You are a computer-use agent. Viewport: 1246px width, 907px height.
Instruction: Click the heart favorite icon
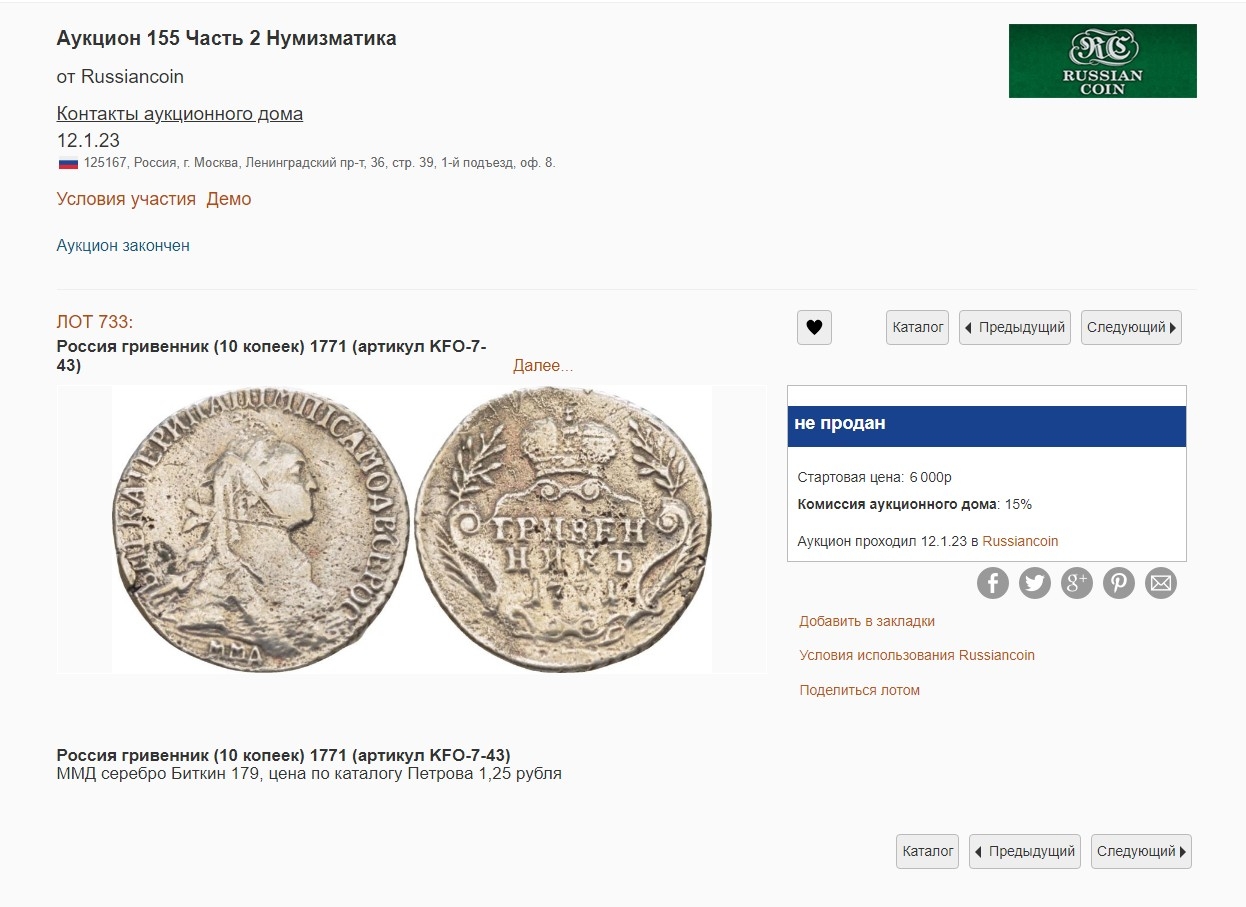[814, 327]
